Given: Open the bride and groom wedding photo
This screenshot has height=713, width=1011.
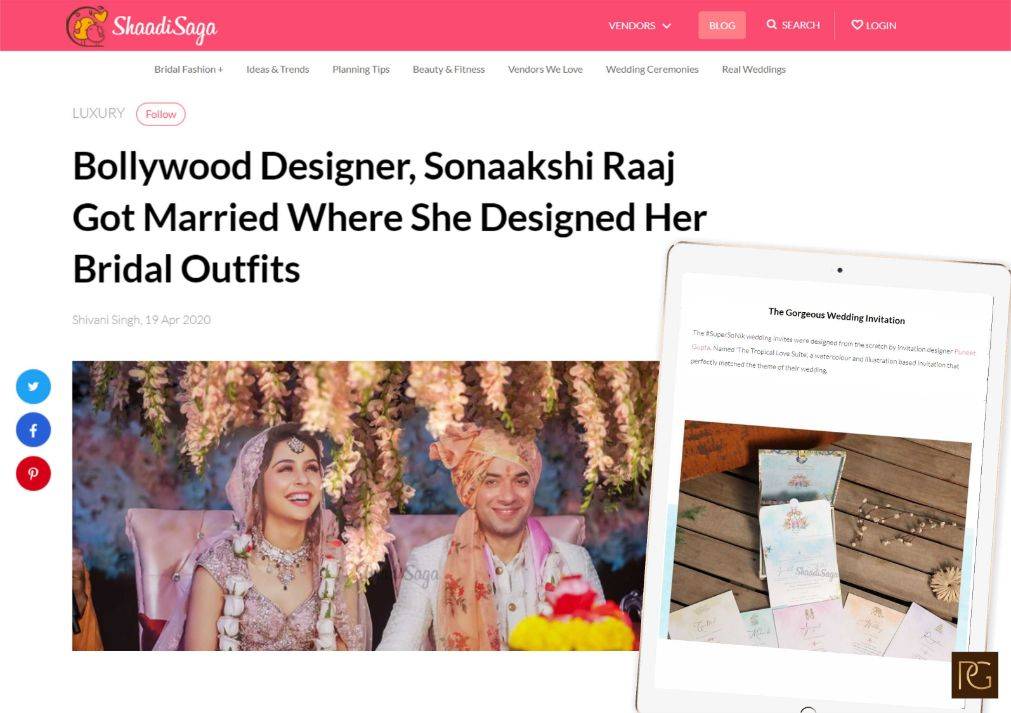Looking at the screenshot, I should pyautogui.click(x=361, y=505).
